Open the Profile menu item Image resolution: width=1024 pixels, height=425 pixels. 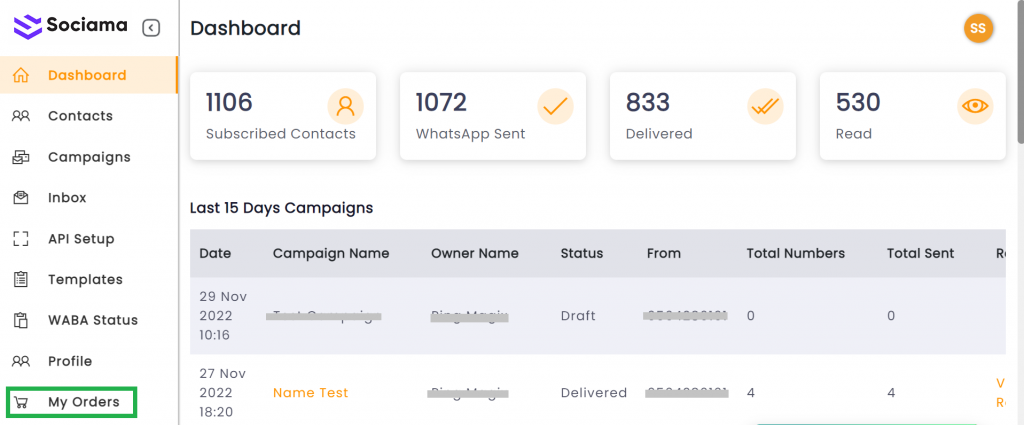click(70, 361)
